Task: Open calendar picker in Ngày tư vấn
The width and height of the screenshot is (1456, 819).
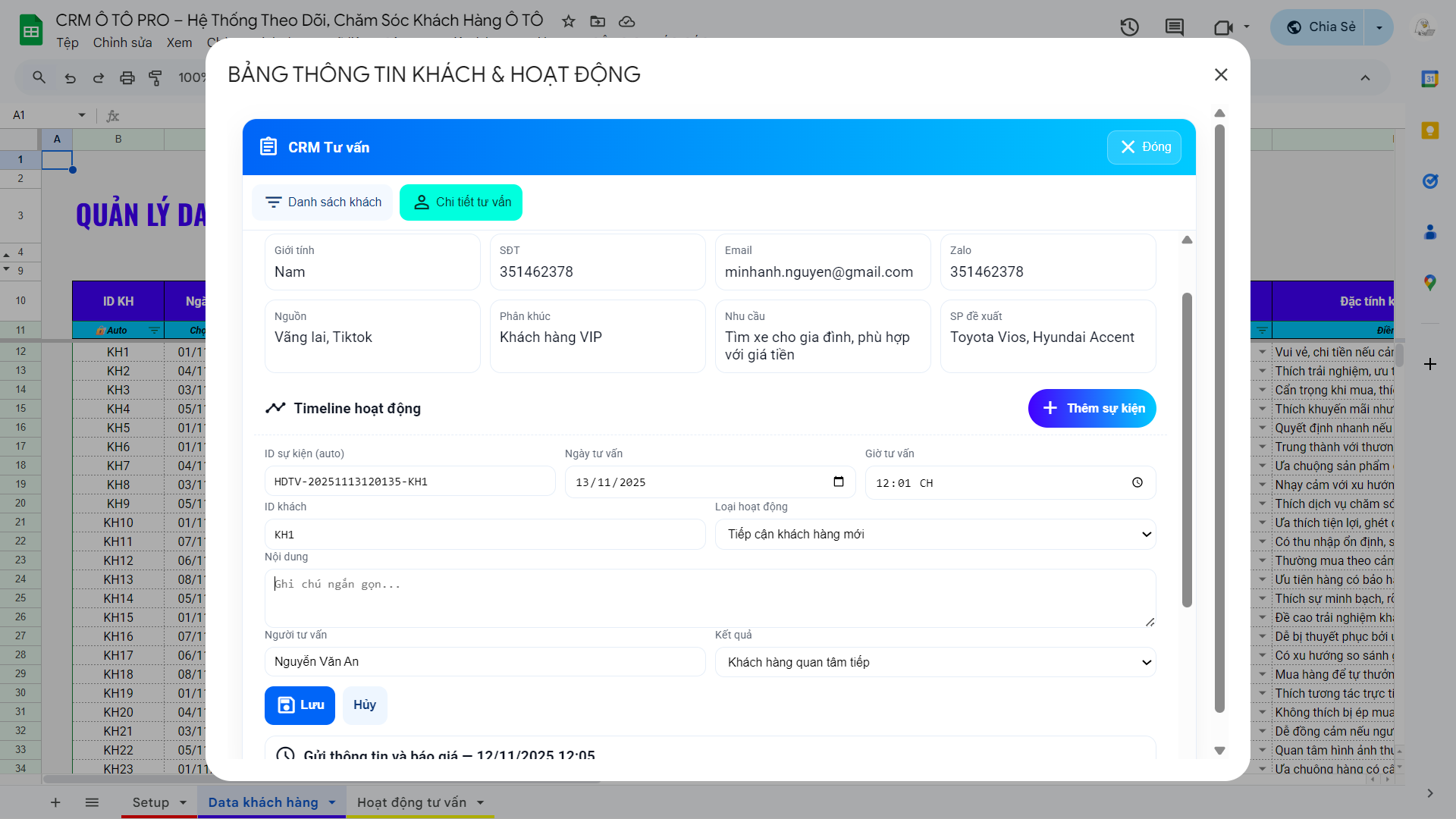Action: pyautogui.click(x=838, y=482)
